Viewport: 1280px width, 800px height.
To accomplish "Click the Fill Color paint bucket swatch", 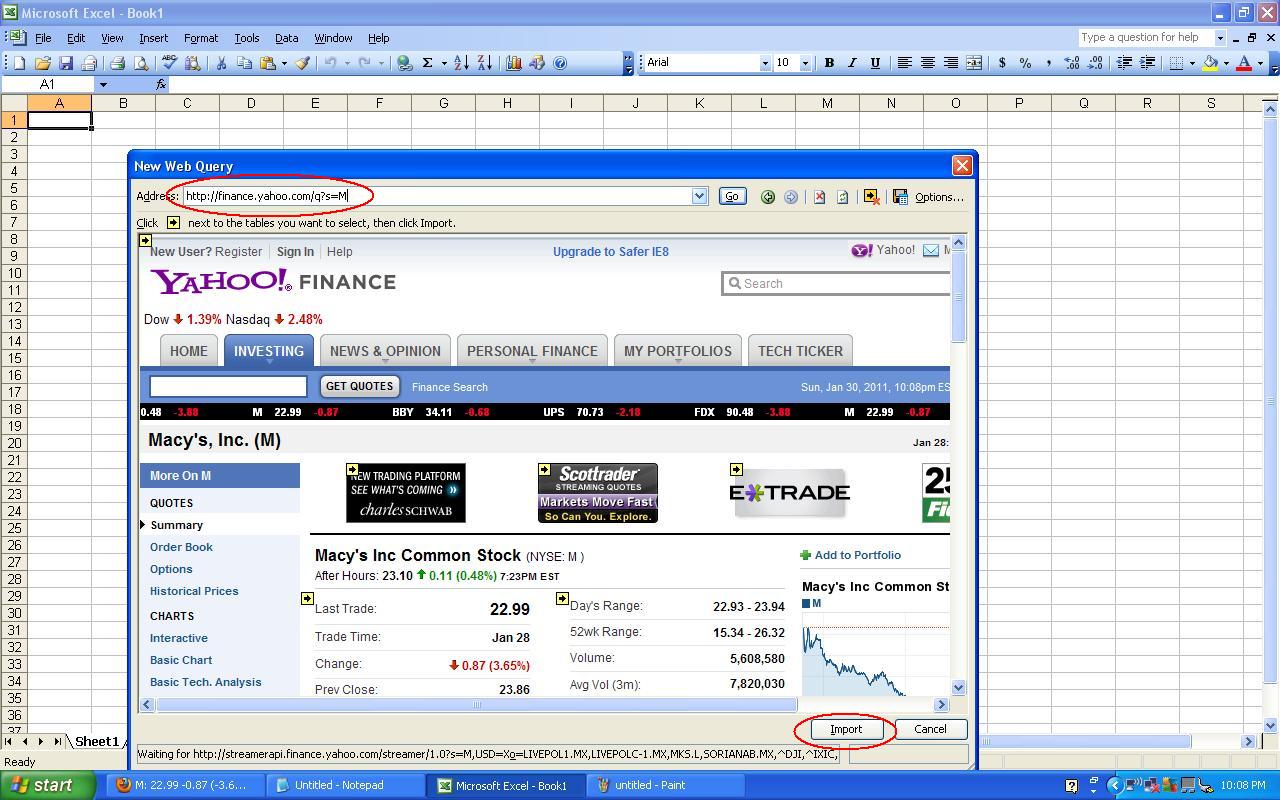I will point(1210,63).
